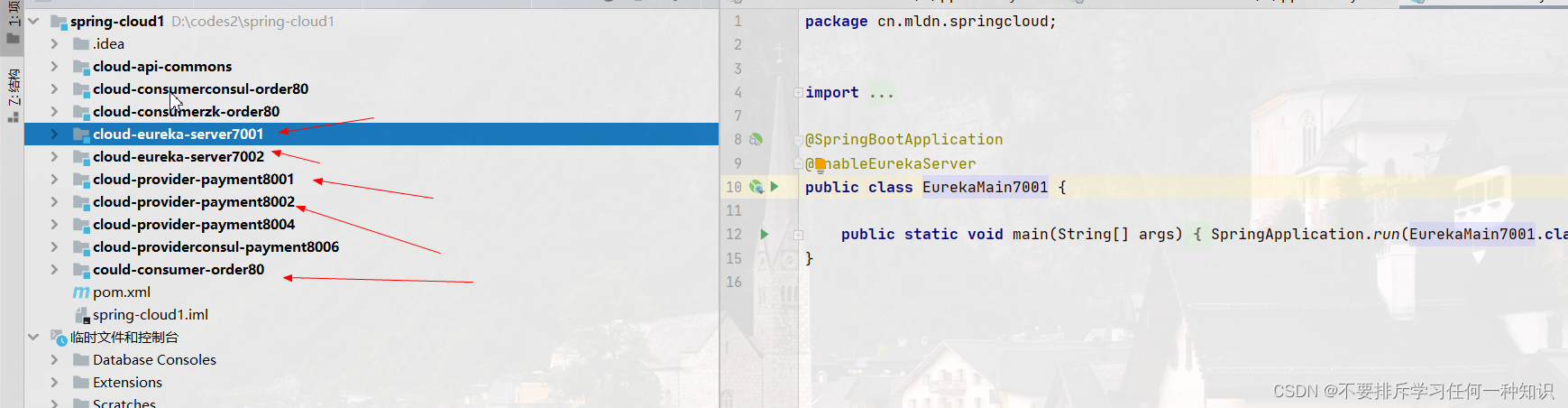Place cursor on package cn.mldn.springcloud line
The width and height of the screenshot is (1568, 408).
931,21
